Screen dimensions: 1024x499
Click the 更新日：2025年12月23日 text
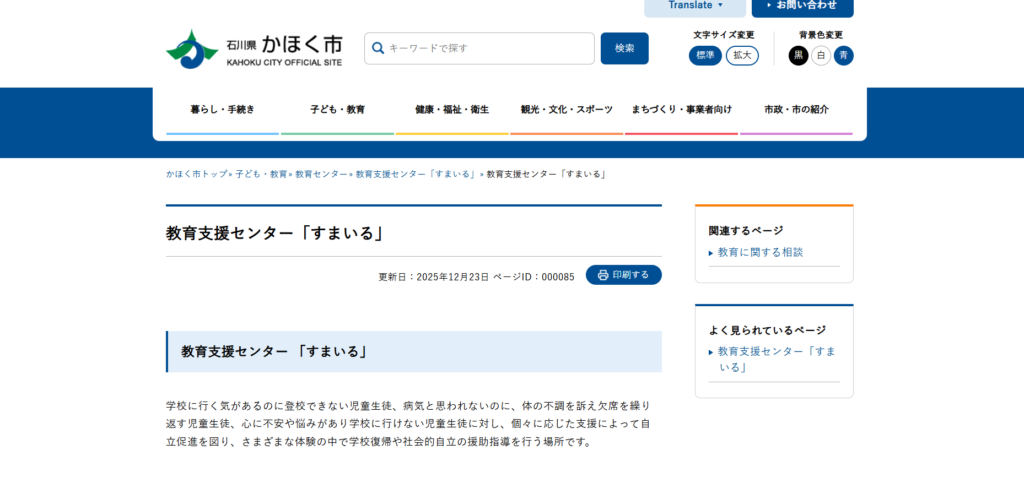(434, 277)
